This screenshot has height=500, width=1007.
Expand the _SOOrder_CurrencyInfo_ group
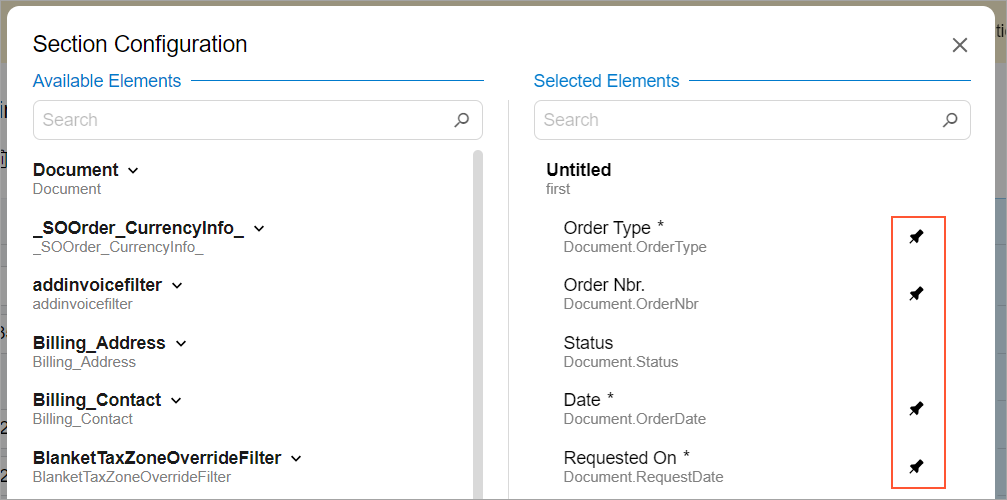(259, 228)
